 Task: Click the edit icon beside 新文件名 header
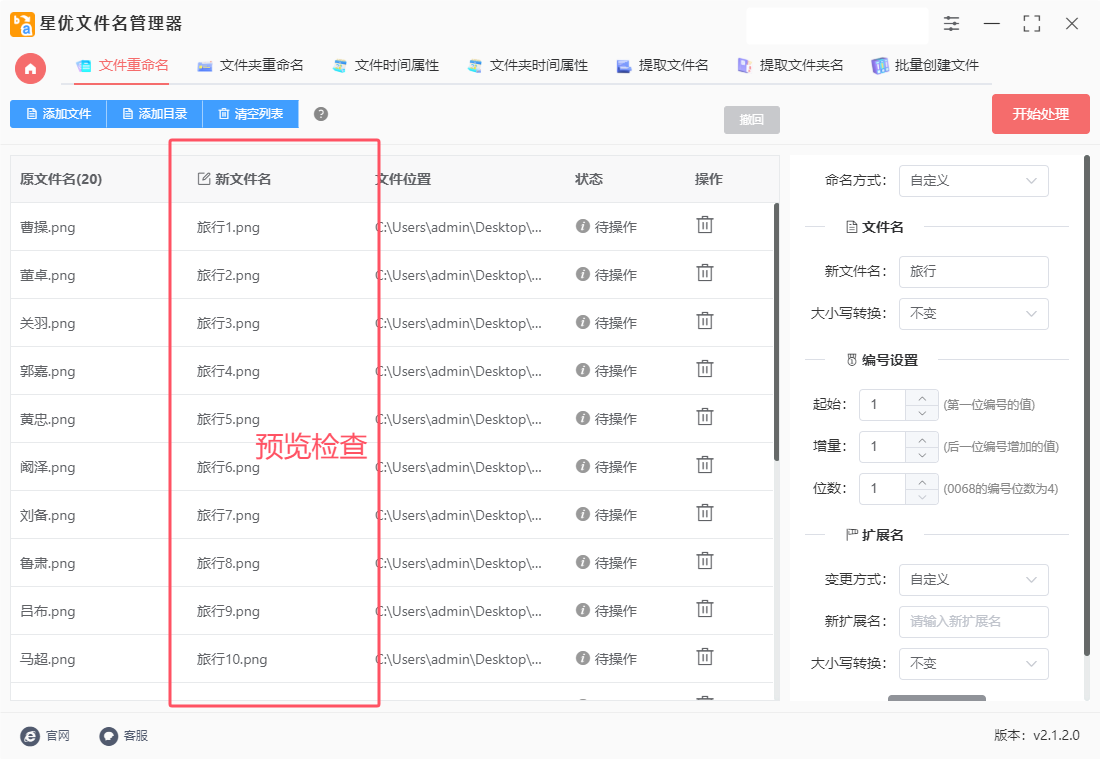203,179
